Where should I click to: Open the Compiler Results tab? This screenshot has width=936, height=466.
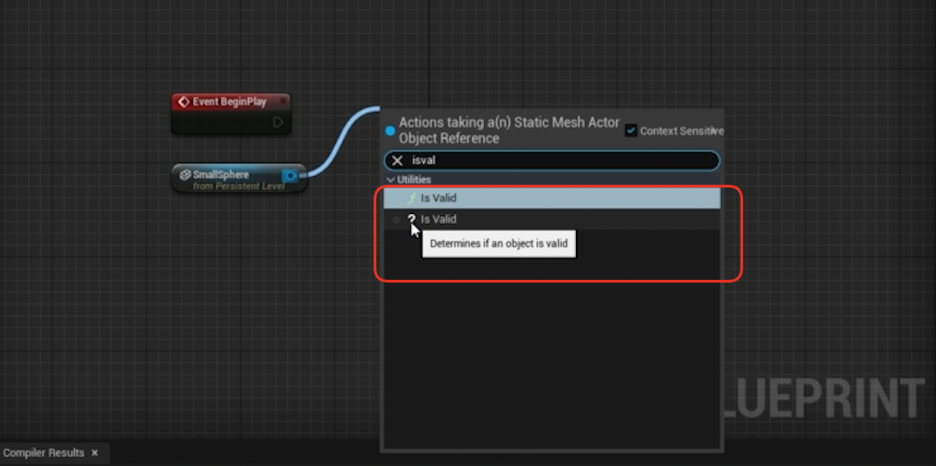pyautogui.click(x=44, y=453)
